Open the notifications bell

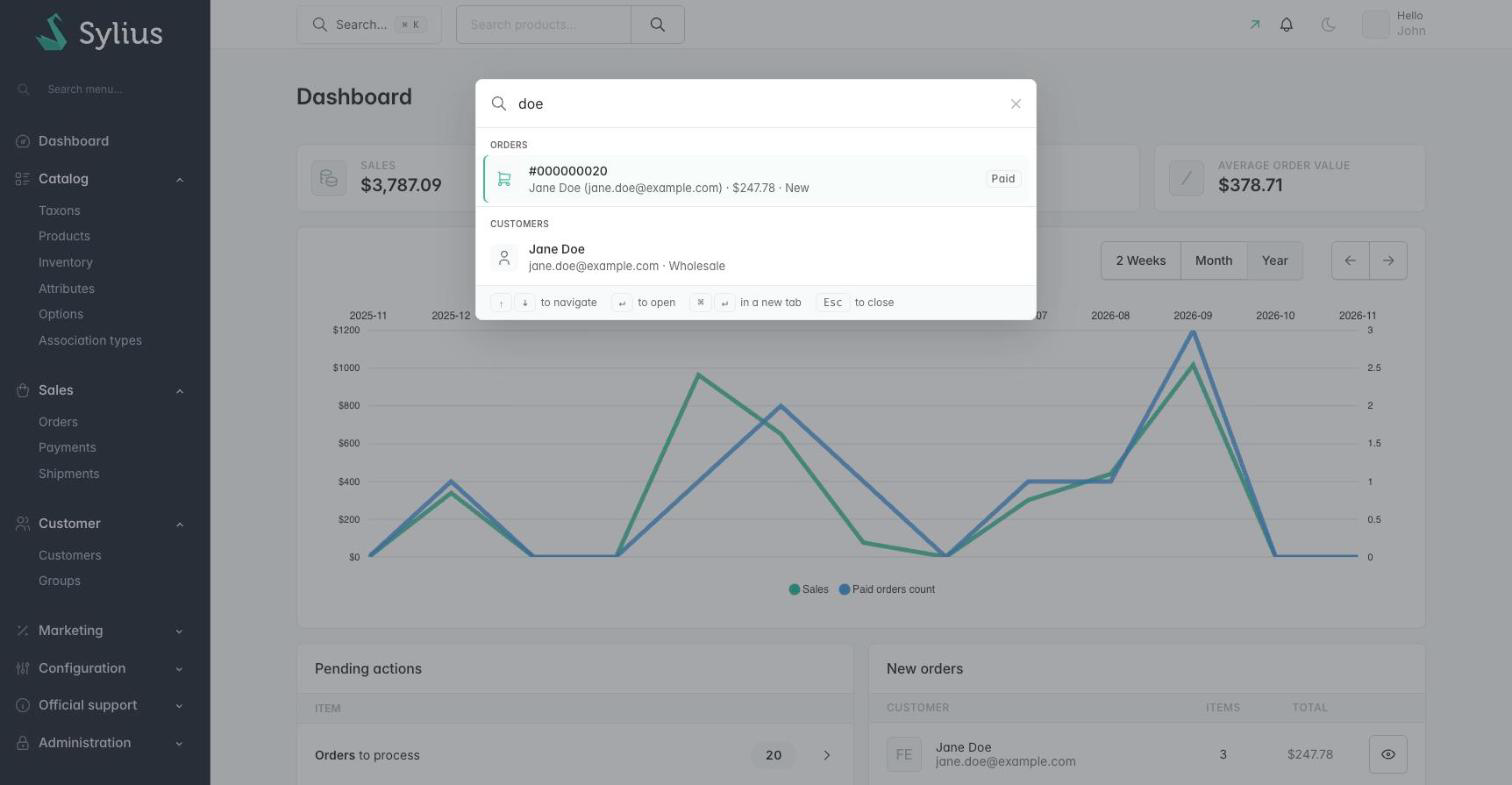[1287, 25]
